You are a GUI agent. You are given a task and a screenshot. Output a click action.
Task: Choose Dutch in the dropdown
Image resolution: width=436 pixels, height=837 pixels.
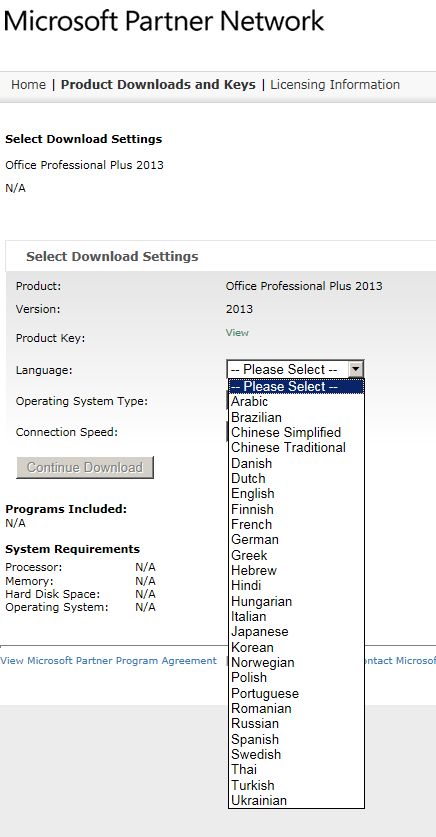pos(296,478)
